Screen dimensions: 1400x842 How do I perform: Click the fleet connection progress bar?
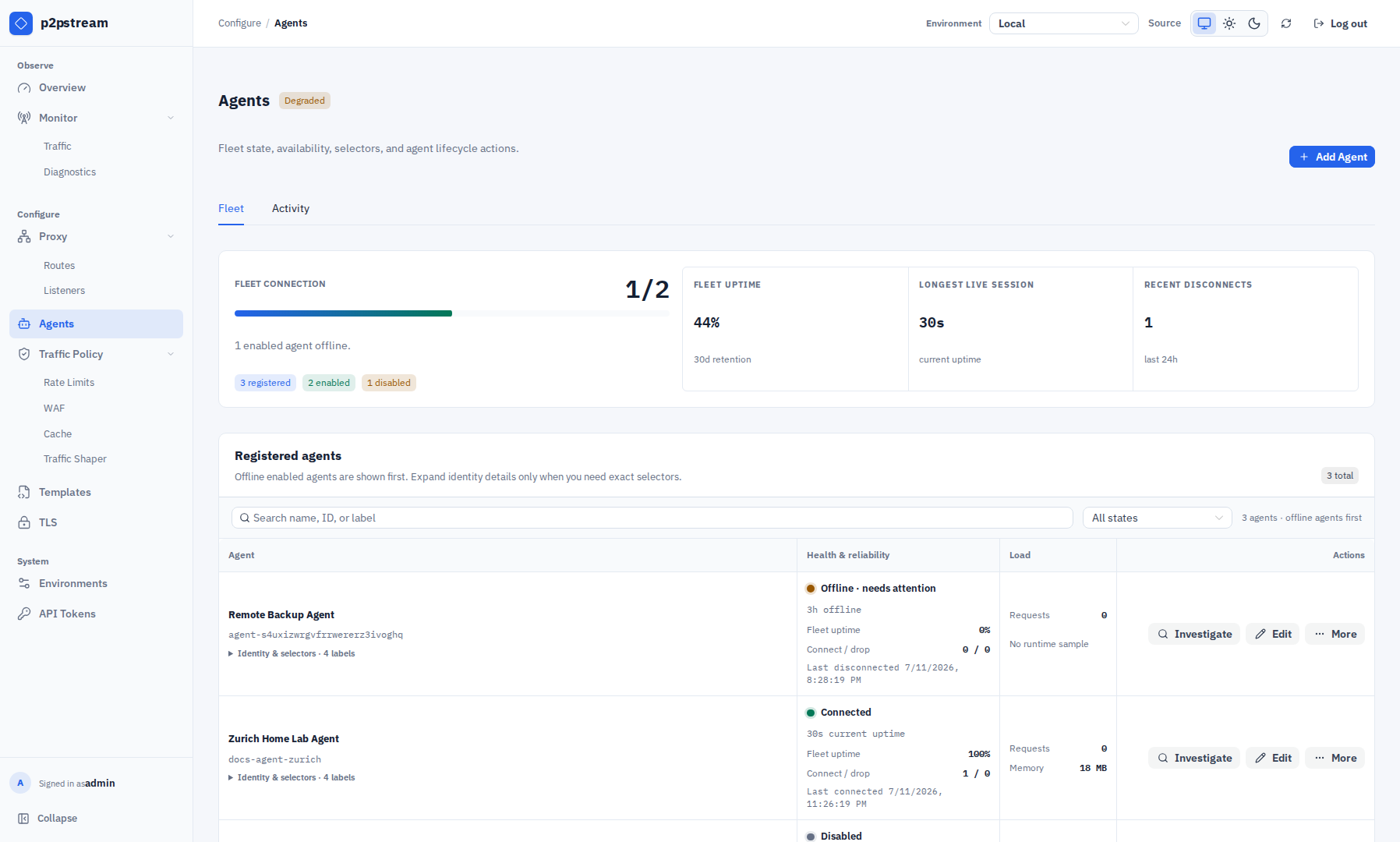pos(451,313)
